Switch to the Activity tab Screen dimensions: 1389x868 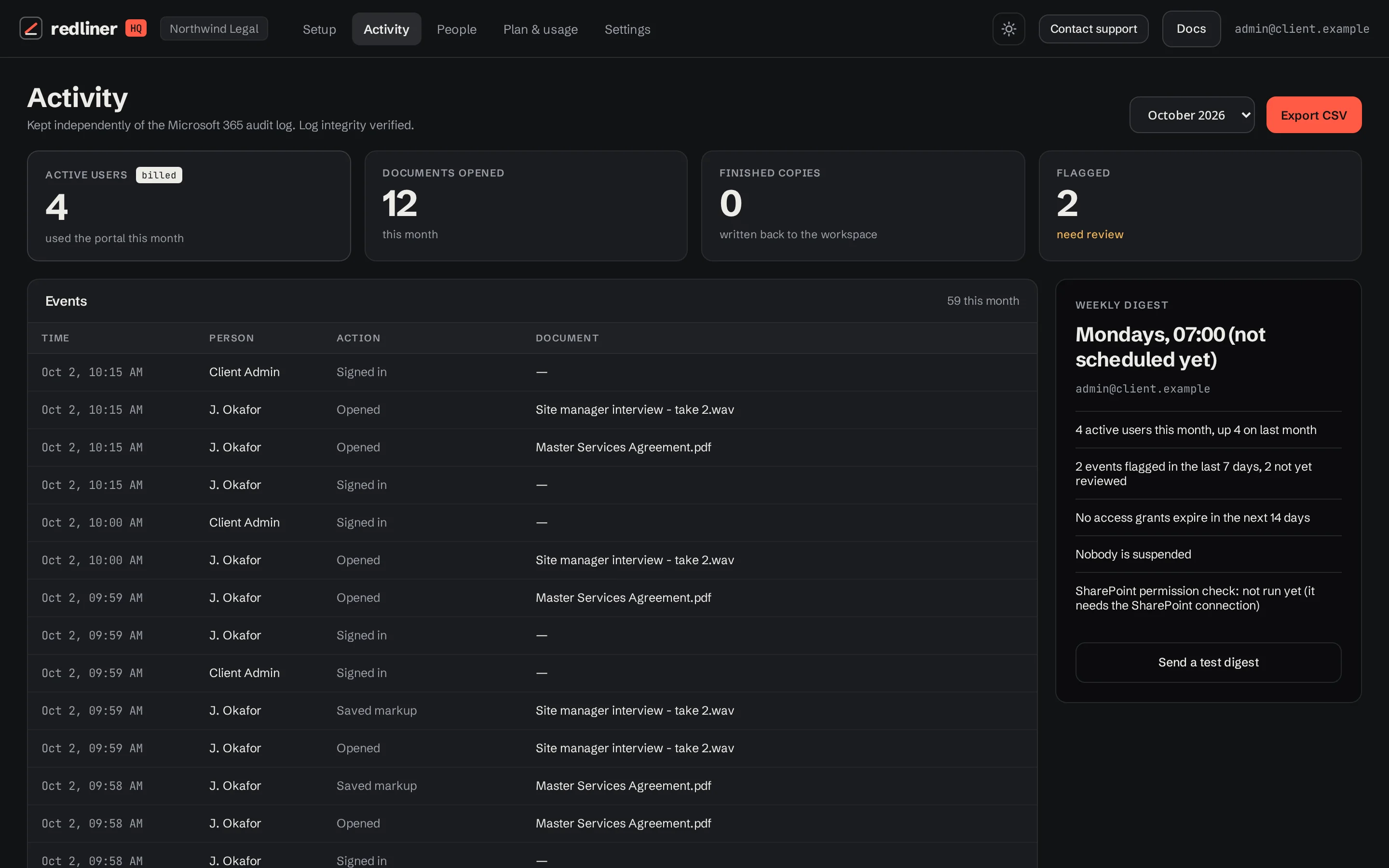click(x=386, y=29)
